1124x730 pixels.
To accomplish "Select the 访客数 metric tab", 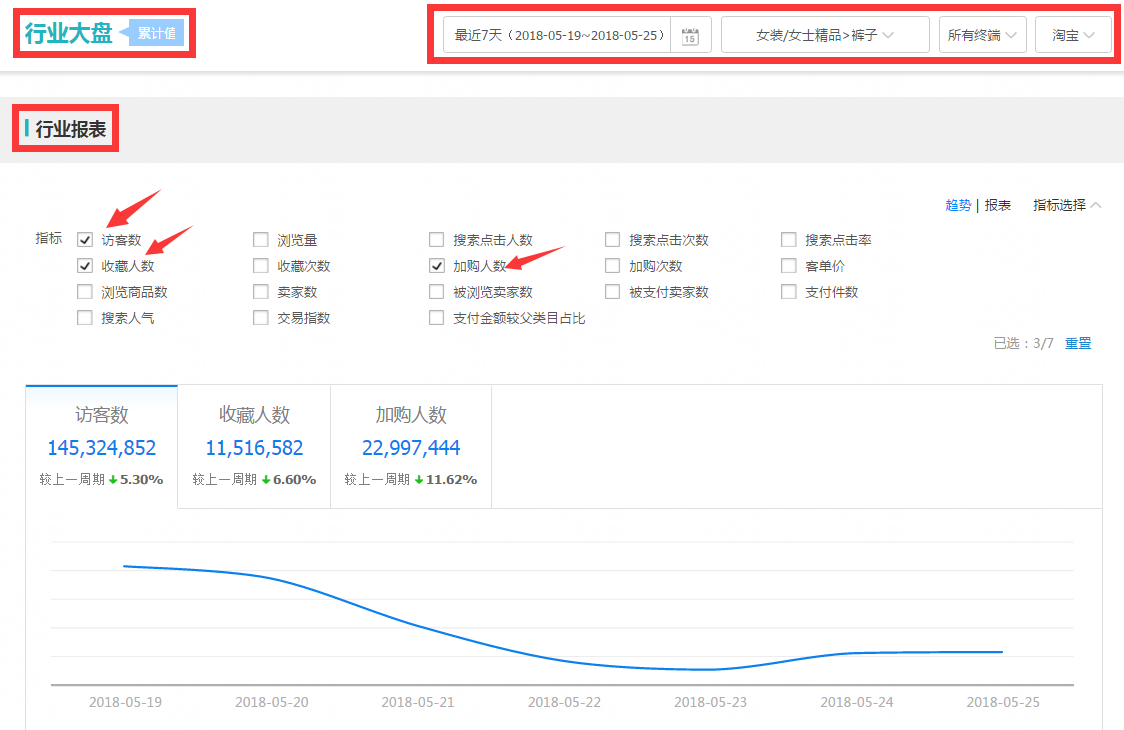I will tap(102, 446).
